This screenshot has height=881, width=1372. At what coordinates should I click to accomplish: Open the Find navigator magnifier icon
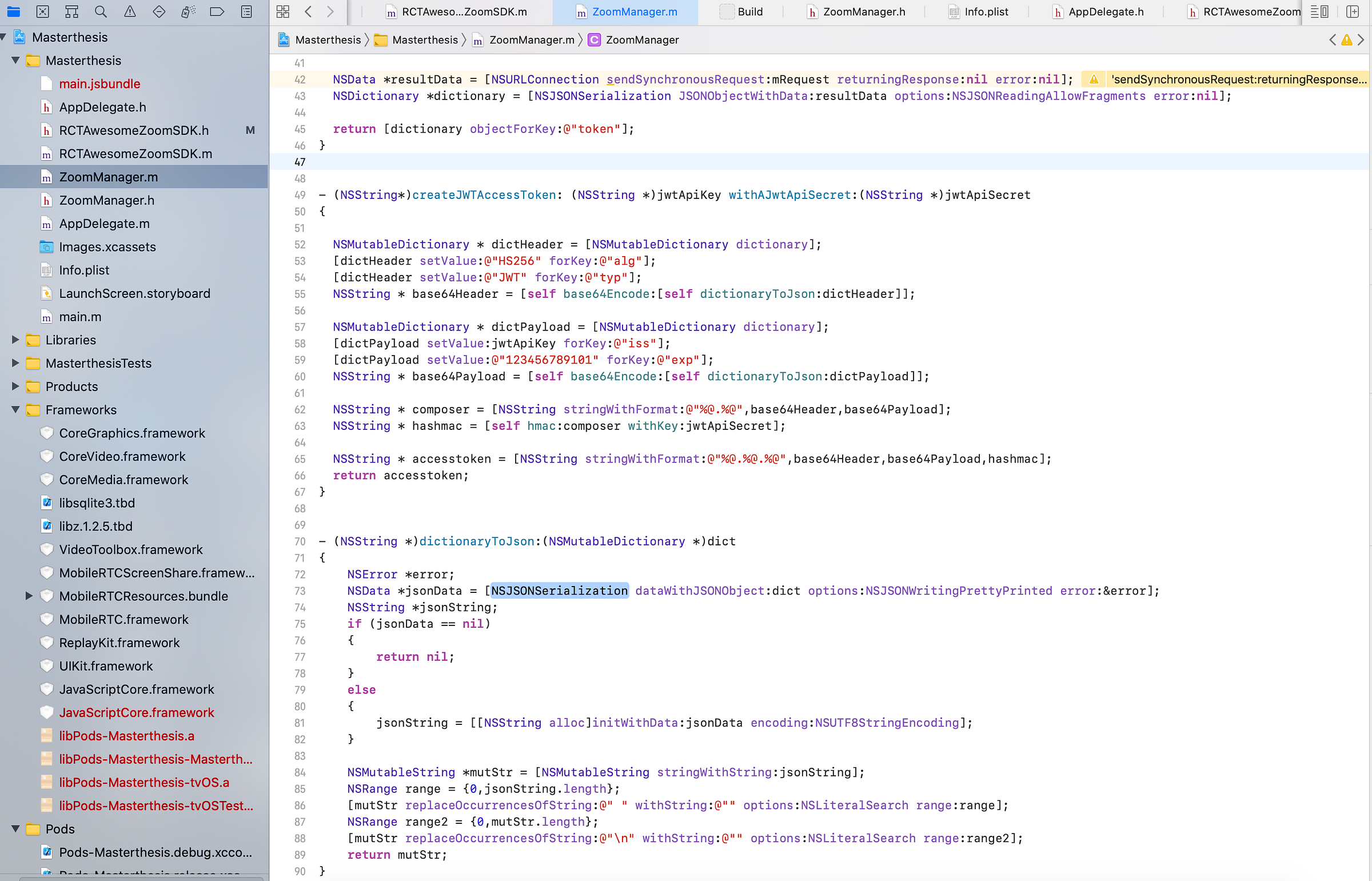101,11
